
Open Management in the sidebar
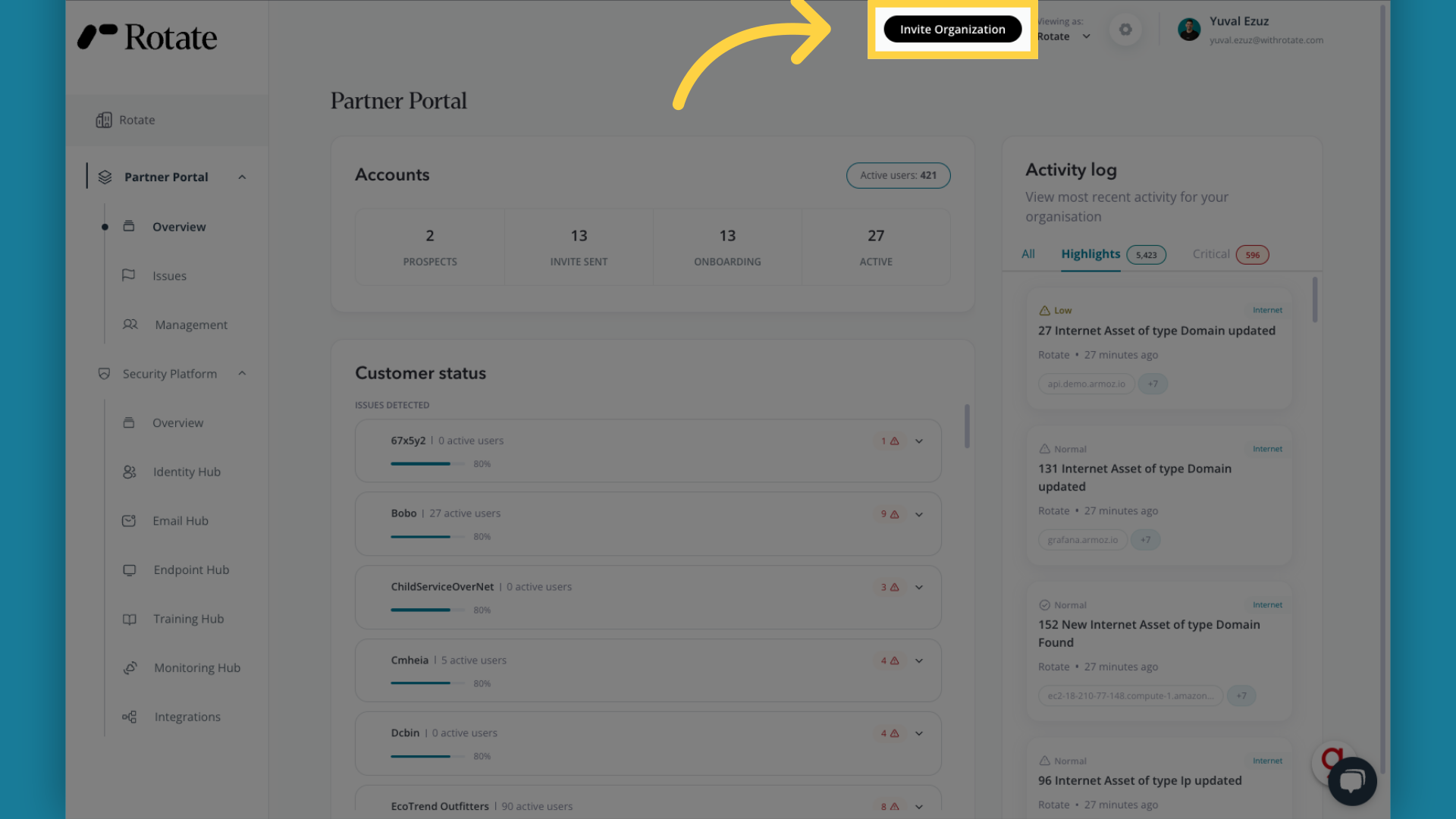pyautogui.click(x=191, y=325)
